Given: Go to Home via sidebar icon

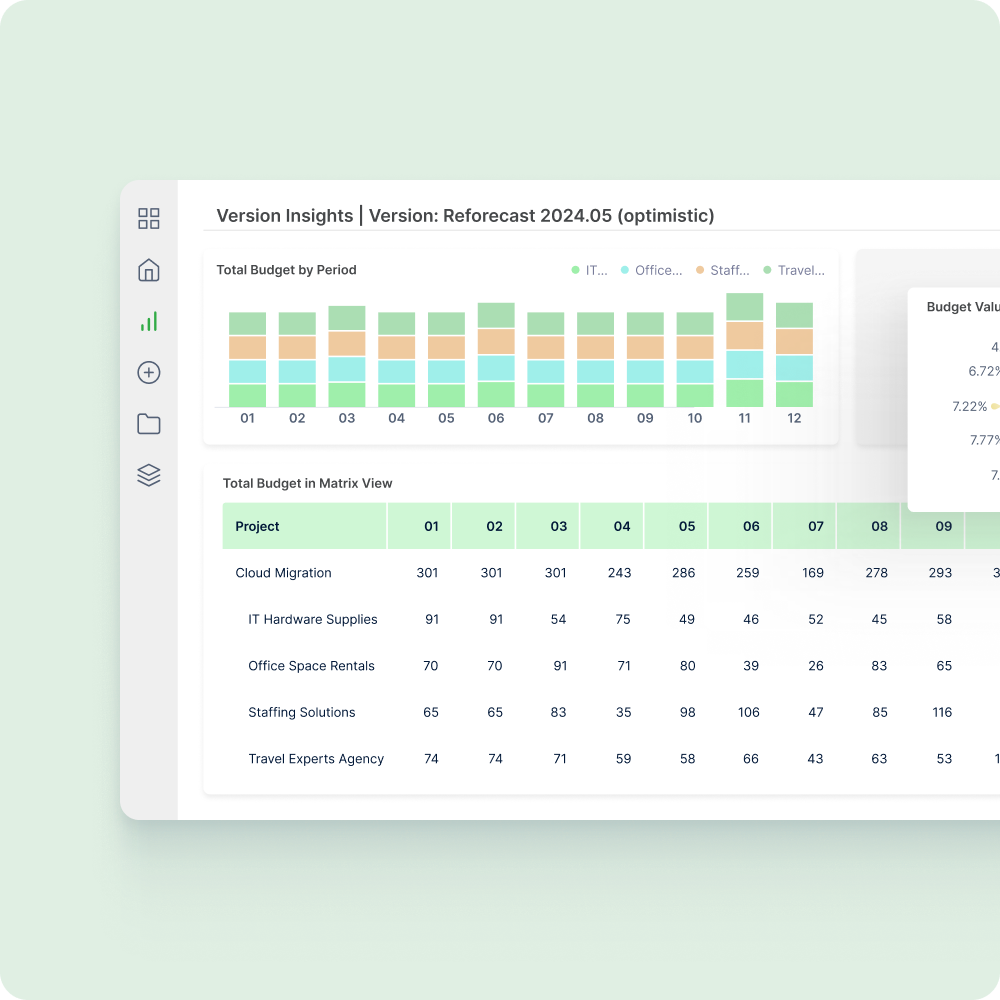Looking at the screenshot, I should coord(149,270).
